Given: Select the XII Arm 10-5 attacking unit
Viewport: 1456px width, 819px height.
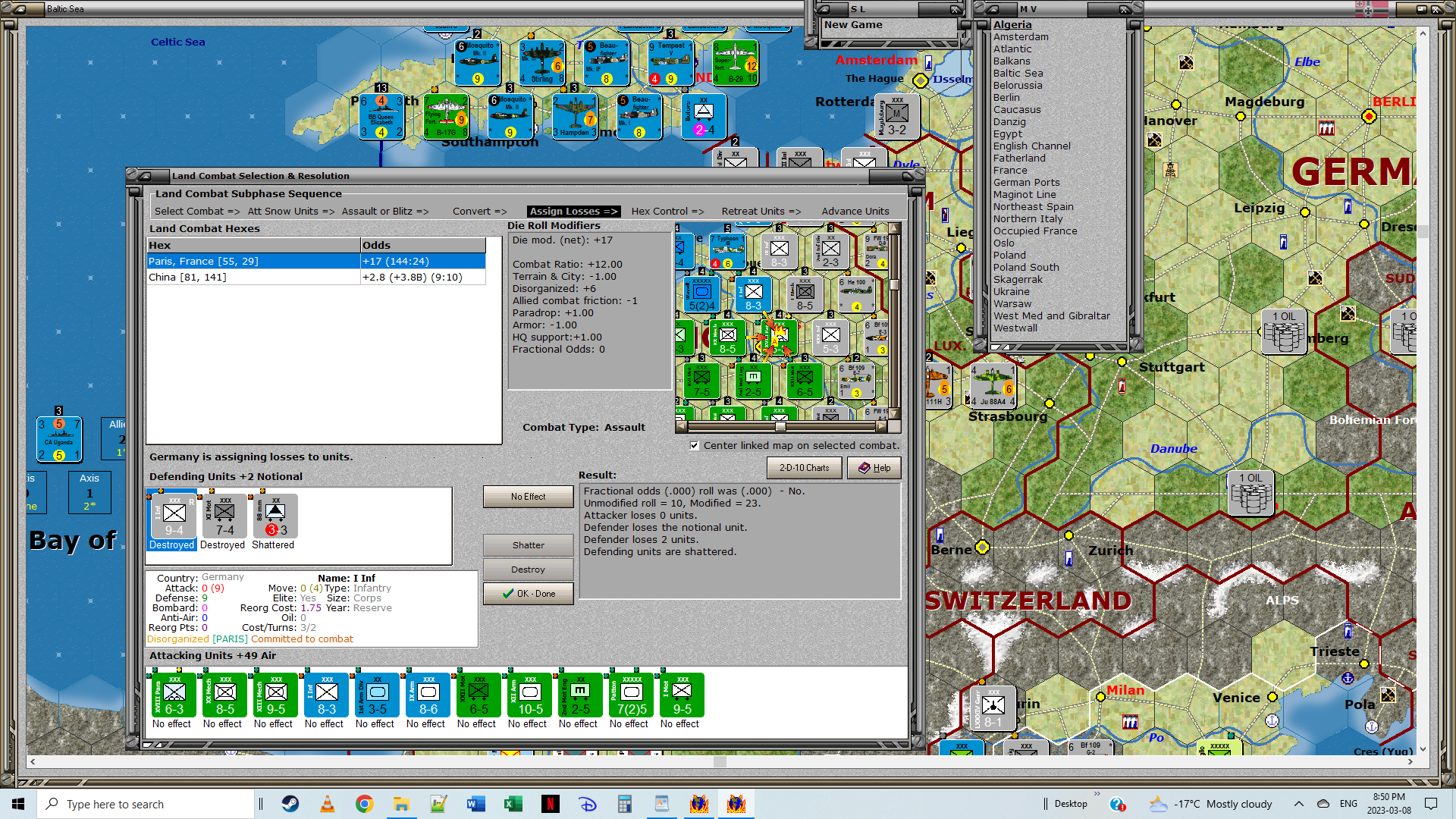Looking at the screenshot, I should [x=530, y=695].
